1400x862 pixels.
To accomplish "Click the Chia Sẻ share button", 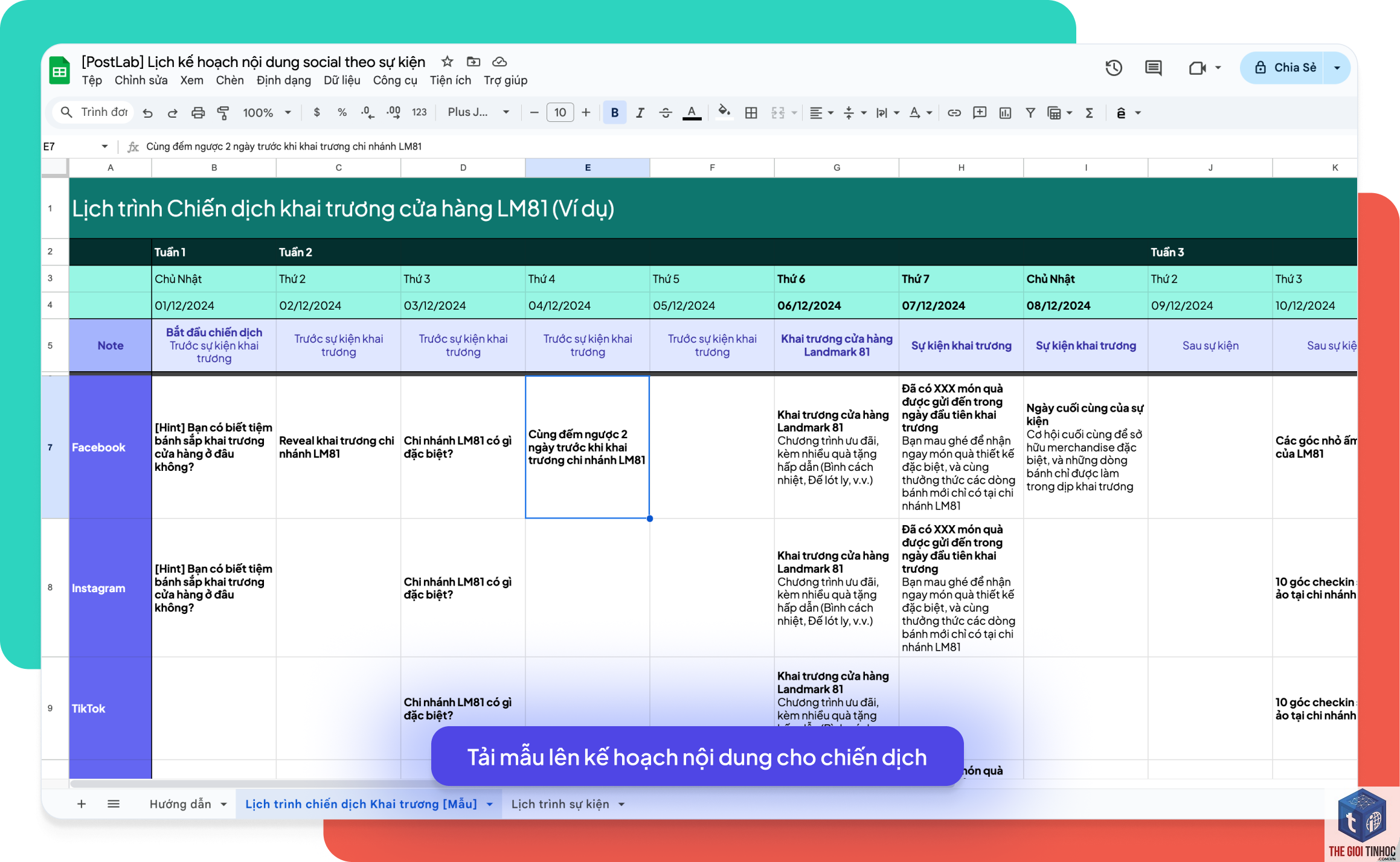I will point(1282,68).
